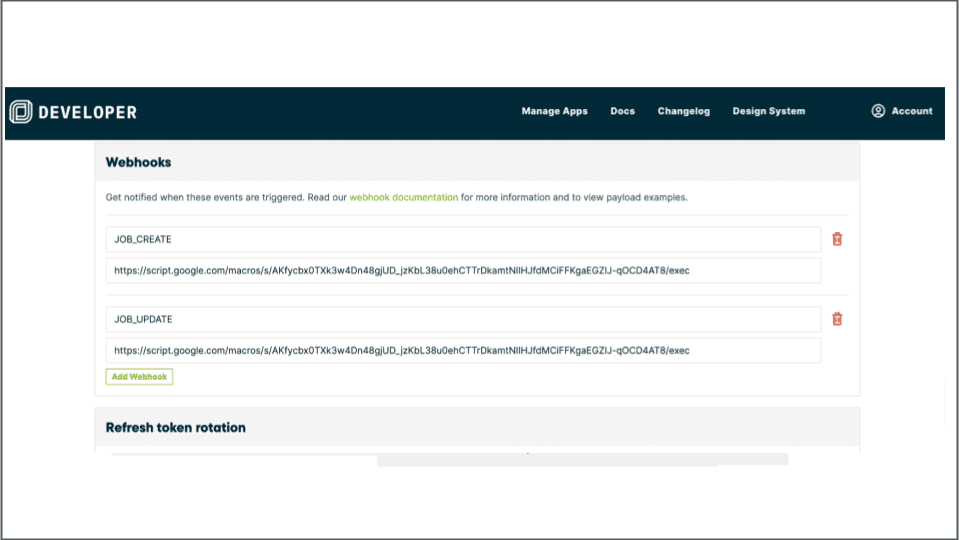Click the Webhooks section heading
This screenshot has width=960, height=540.
[x=138, y=162]
